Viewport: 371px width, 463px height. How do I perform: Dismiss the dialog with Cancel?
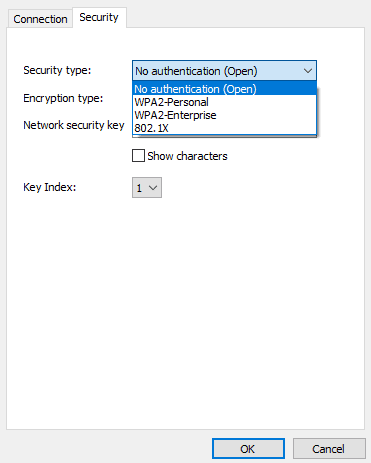[329, 449]
